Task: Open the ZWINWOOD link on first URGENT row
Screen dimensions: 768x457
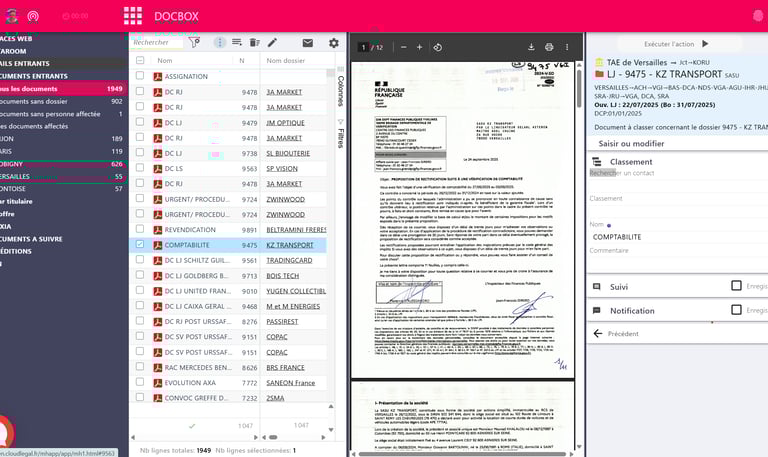Action: coord(286,199)
